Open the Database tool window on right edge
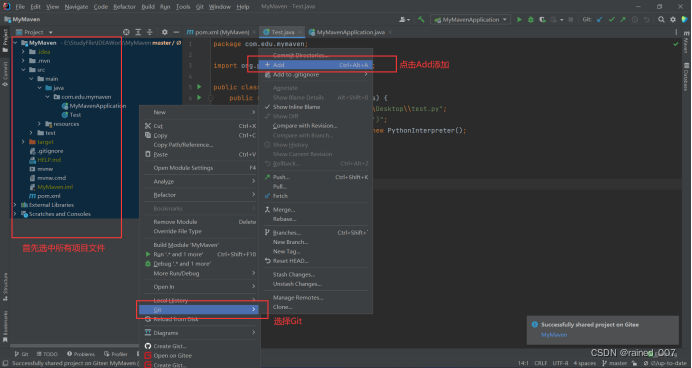The image size is (692, 368). tap(686, 77)
